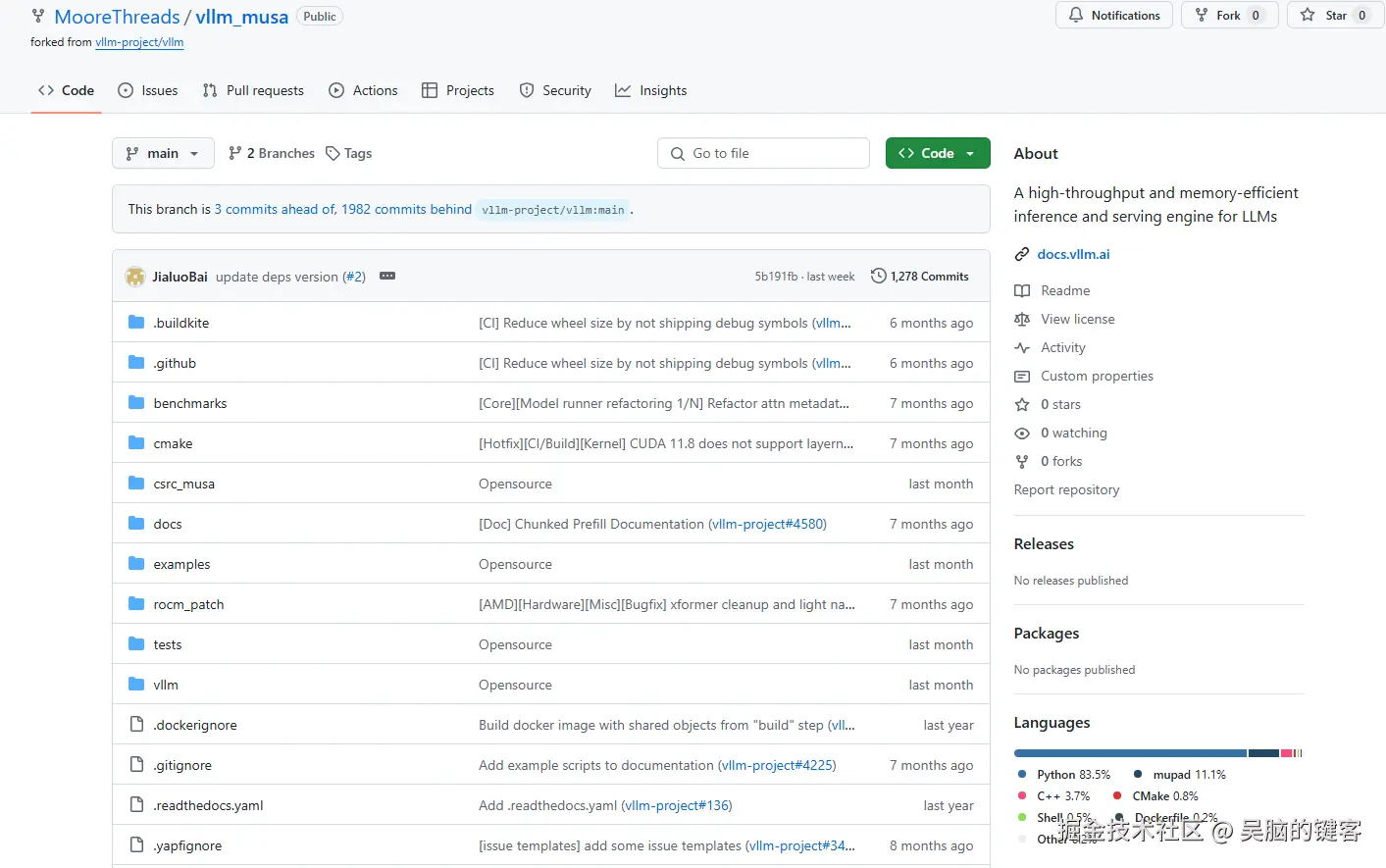Click the Report repository link
The image size is (1386, 868).
point(1066,489)
